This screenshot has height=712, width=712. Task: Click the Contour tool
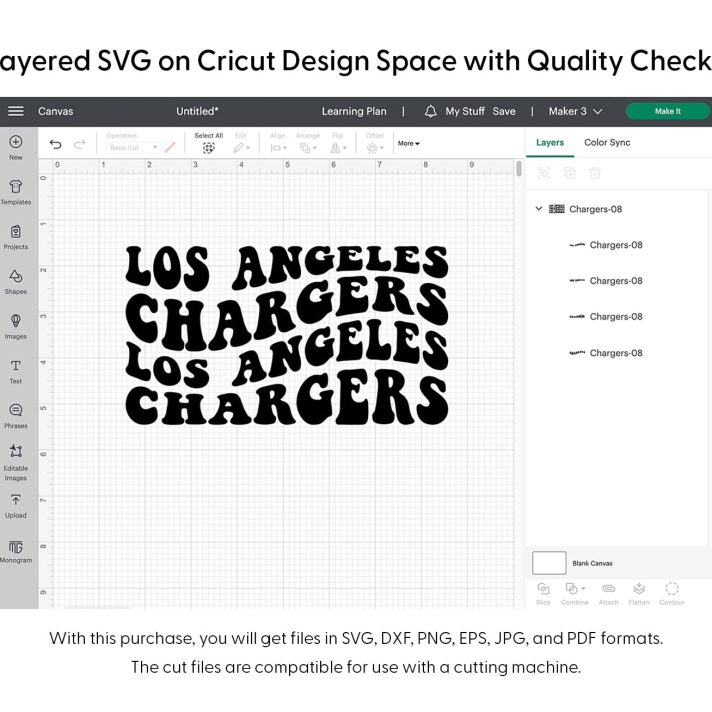(x=672, y=593)
